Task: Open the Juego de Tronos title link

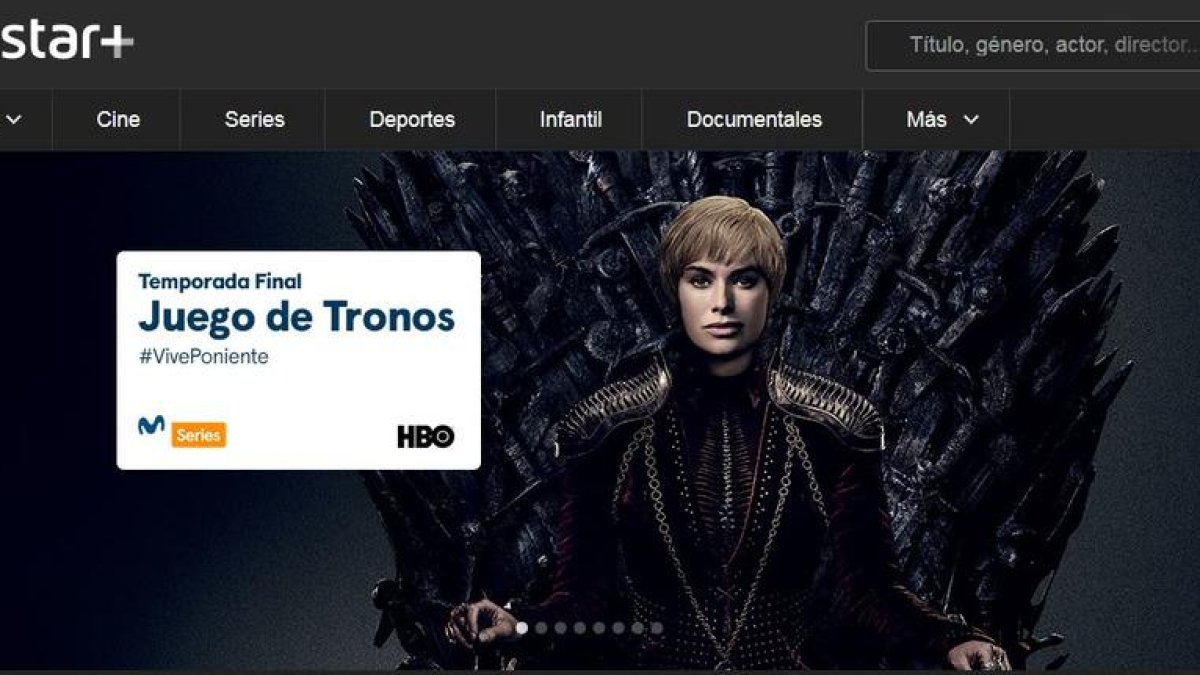Action: pos(296,317)
